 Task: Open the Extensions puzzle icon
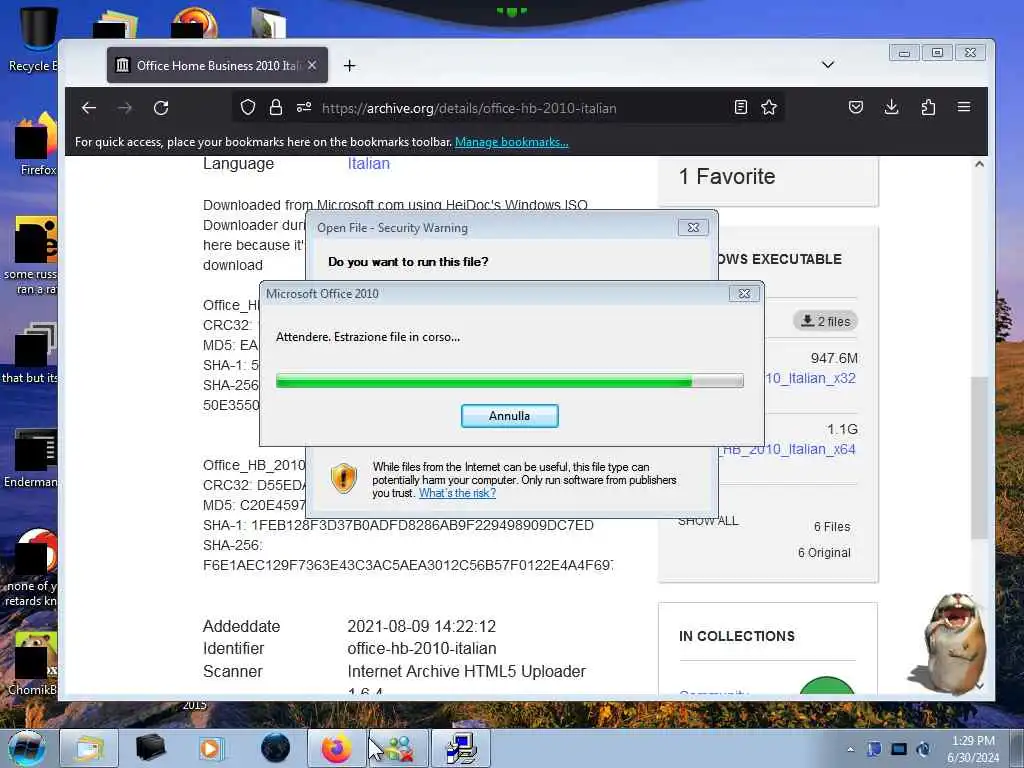[x=928, y=107]
